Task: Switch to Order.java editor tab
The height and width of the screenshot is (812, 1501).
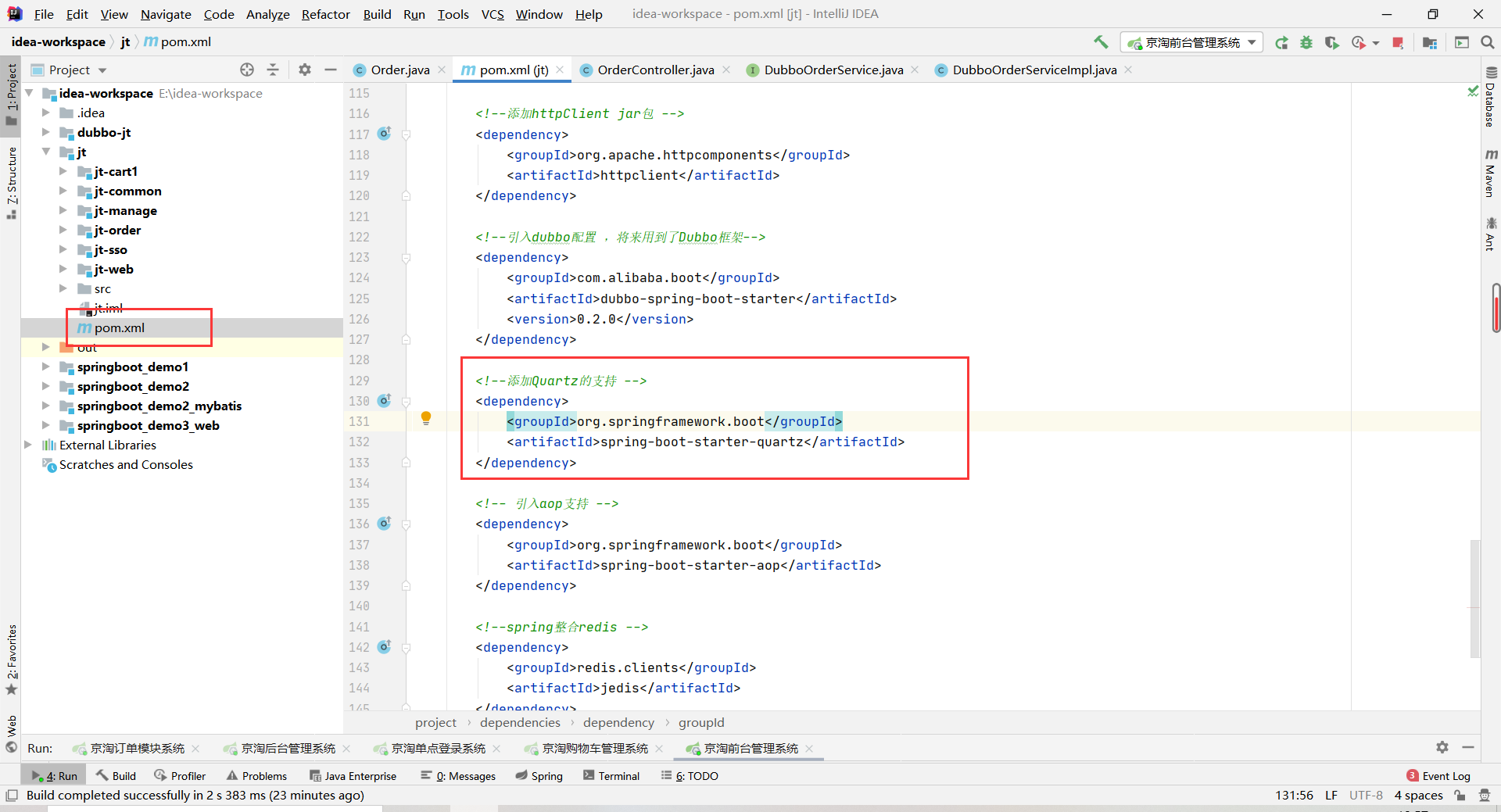Action: tap(399, 70)
